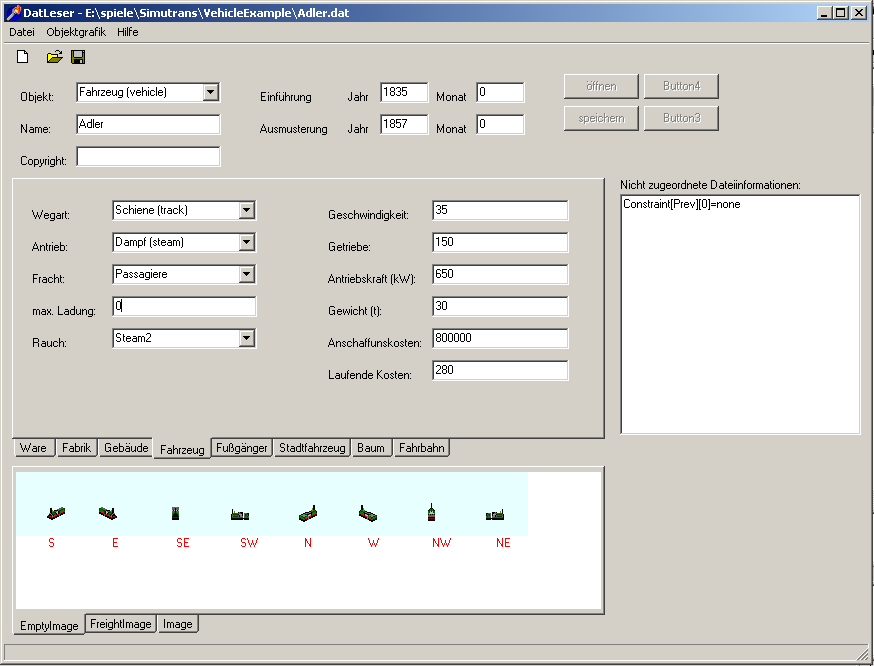Switch to the Gebäude tab
Screen dimensions: 874x666
point(126,448)
